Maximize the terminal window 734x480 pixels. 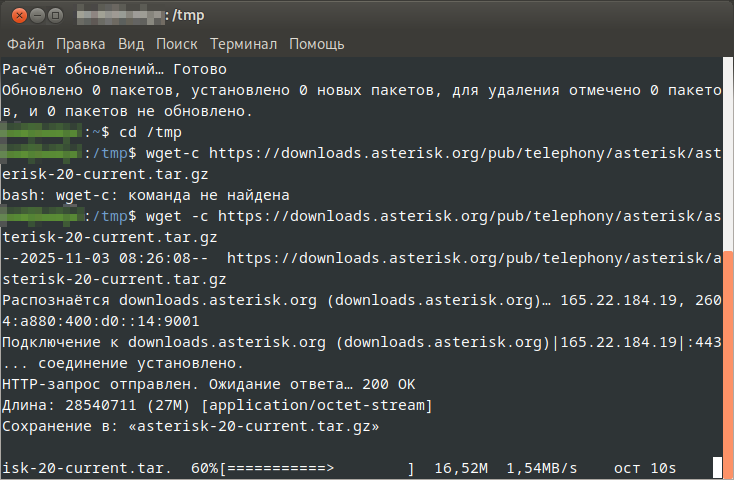(x=57, y=15)
